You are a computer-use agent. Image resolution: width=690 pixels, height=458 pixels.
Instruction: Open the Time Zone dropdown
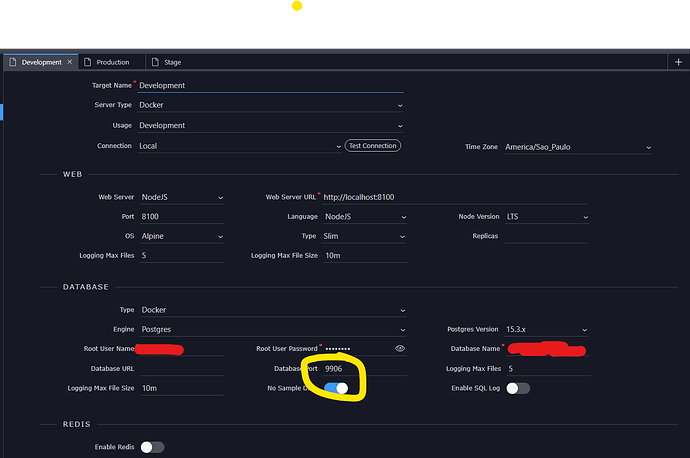click(578, 147)
